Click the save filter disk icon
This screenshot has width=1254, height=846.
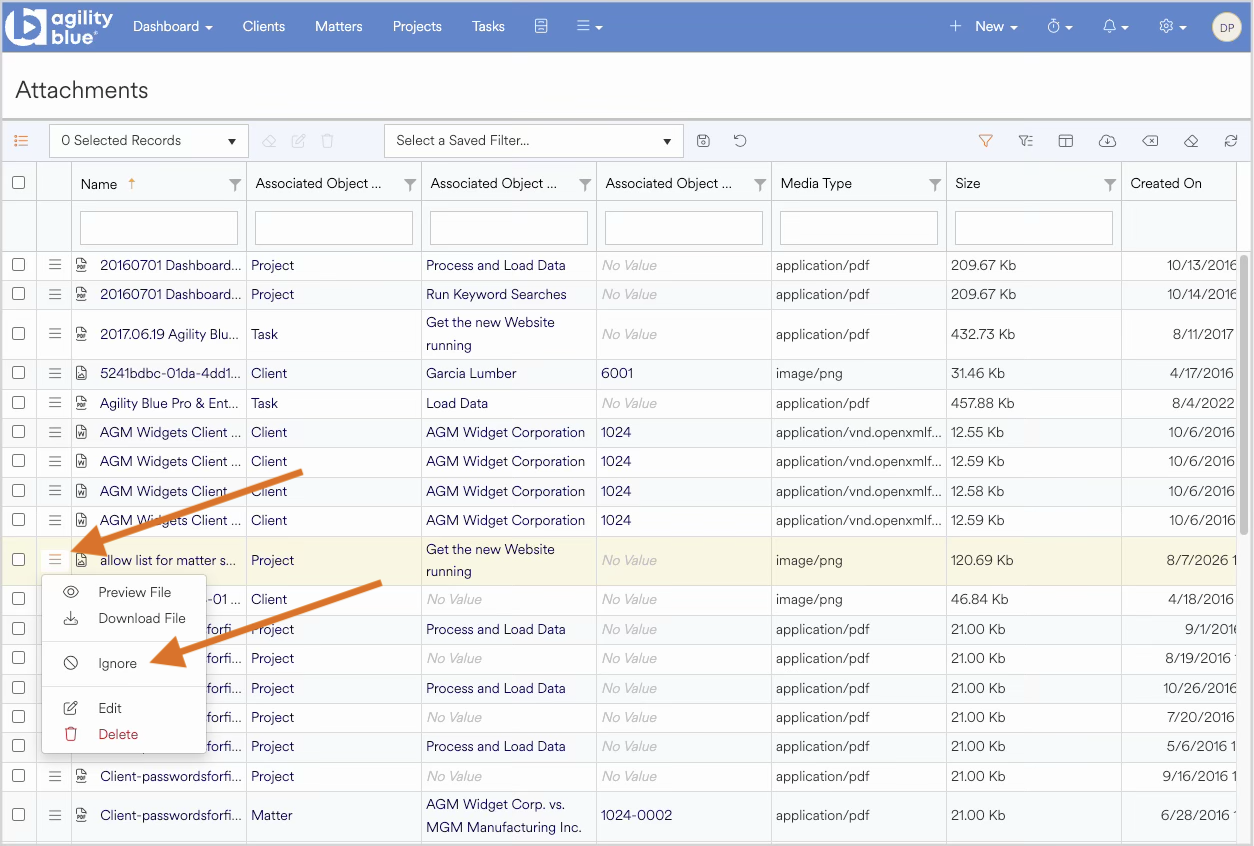(x=704, y=141)
